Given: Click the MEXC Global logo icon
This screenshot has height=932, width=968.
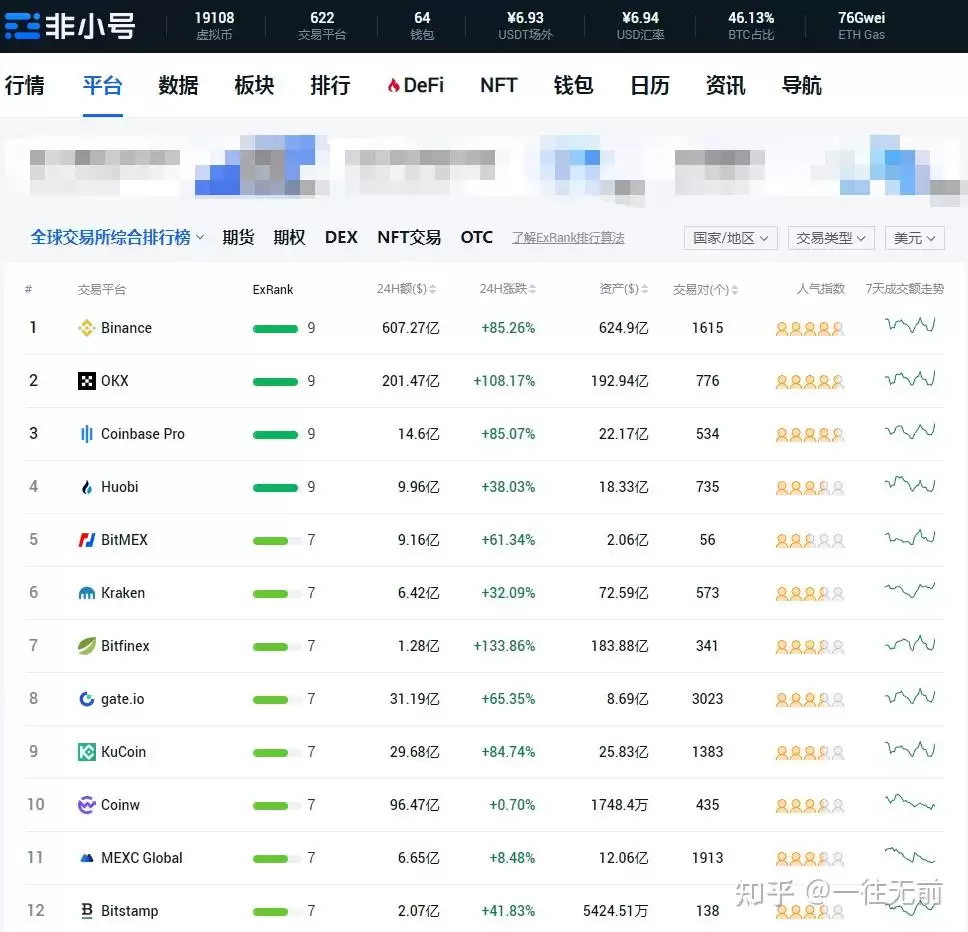Looking at the screenshot, I should [86, 857].
